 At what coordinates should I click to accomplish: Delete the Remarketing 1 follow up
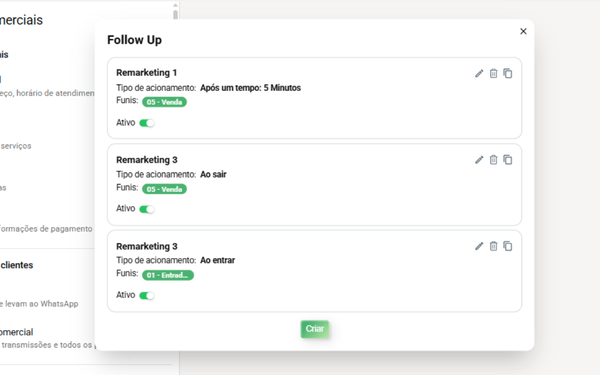[494, 73]
